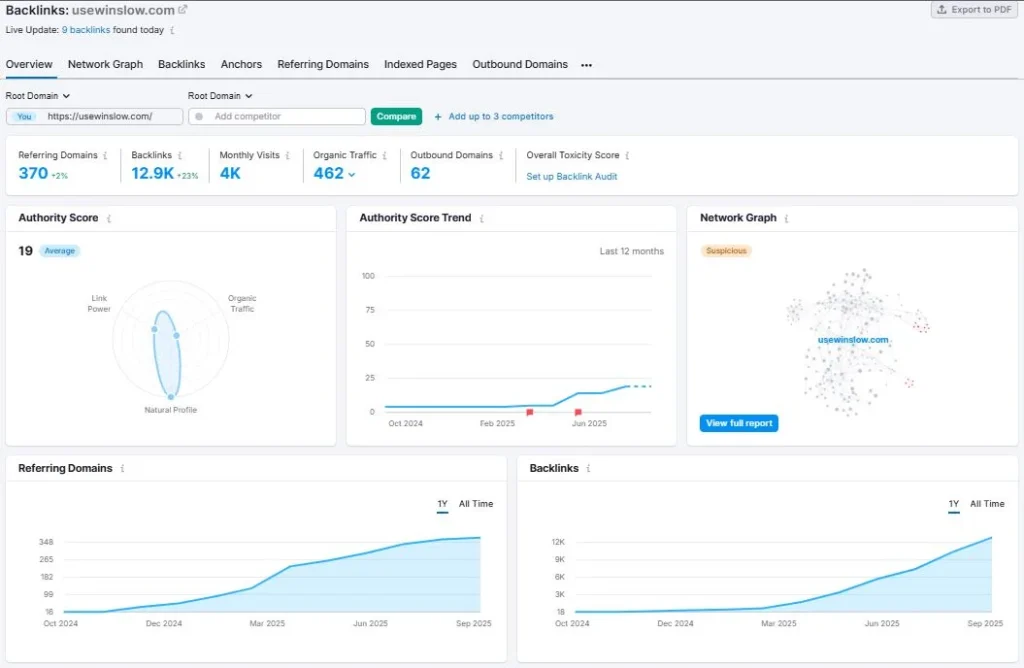This screenshot has width=1024, height=668.
Task: Click the plus icon for adding competitors
Action: coord(438,117)
